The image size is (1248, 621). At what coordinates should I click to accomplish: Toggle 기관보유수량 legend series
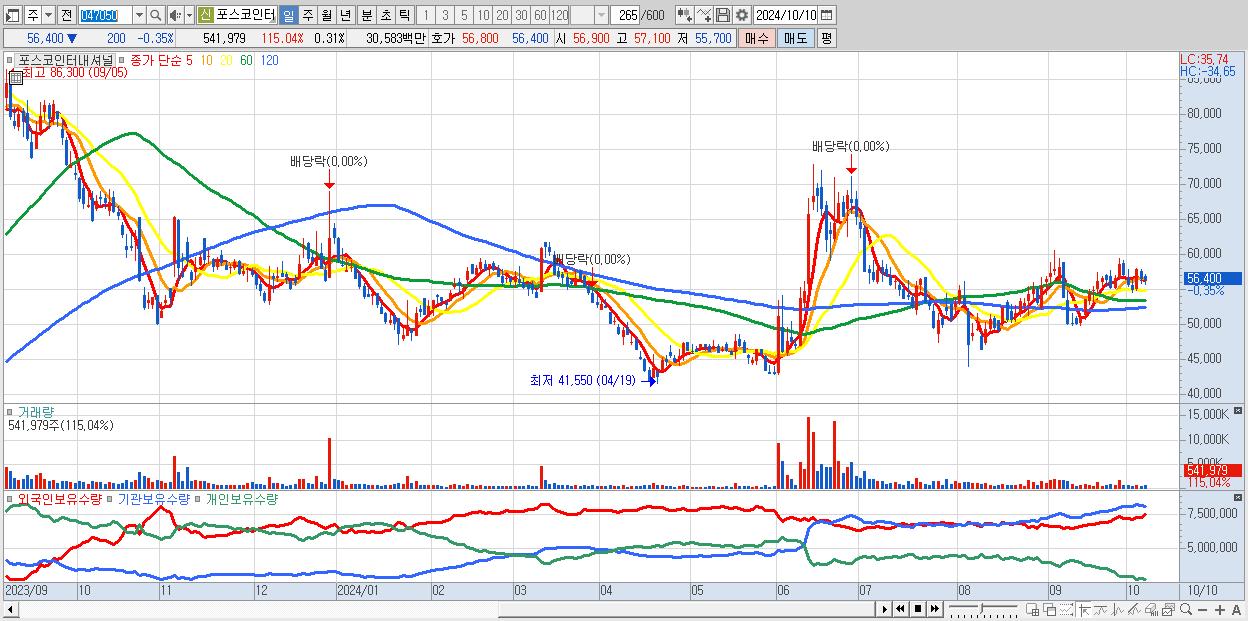click(x=154, y=498)
